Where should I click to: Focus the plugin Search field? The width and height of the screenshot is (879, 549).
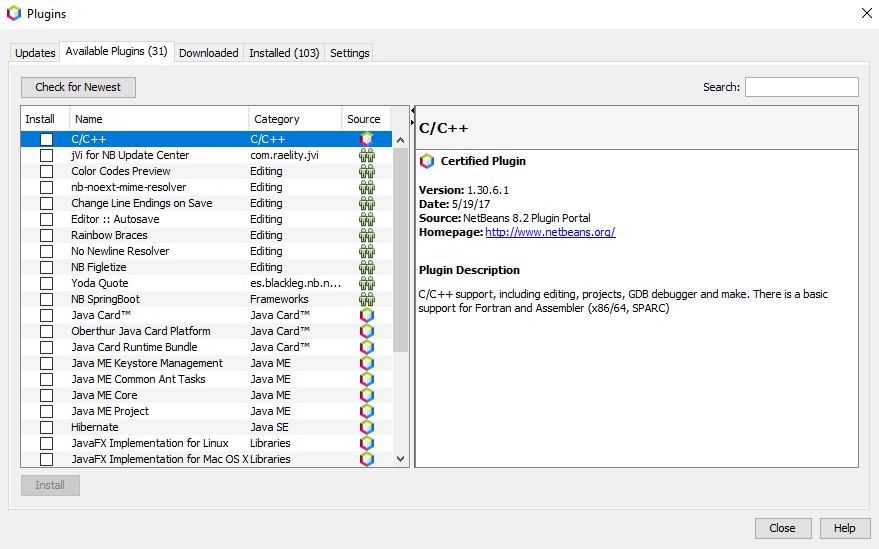point(802,87)
